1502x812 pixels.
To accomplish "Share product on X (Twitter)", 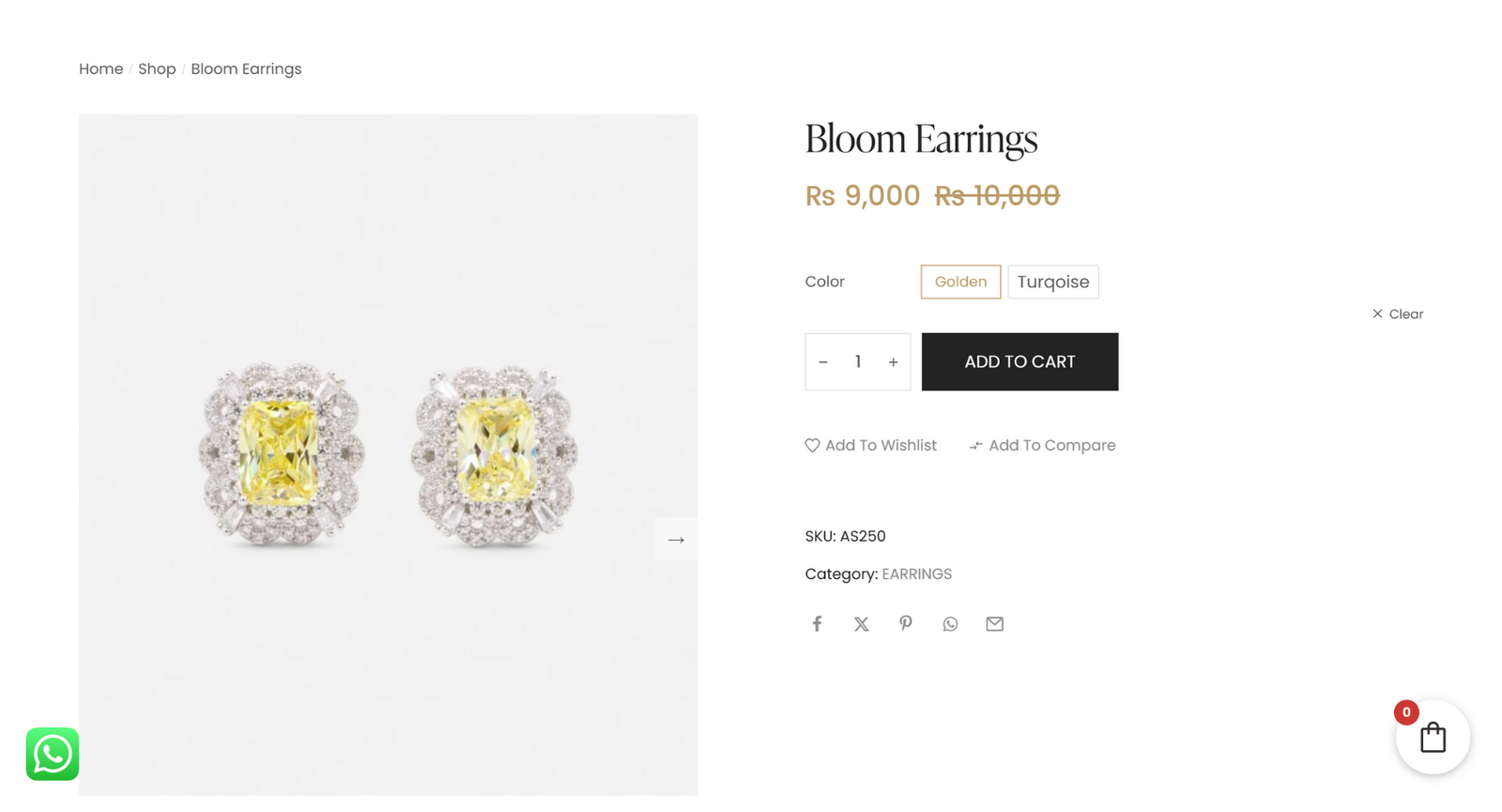I will click(861, 624).
